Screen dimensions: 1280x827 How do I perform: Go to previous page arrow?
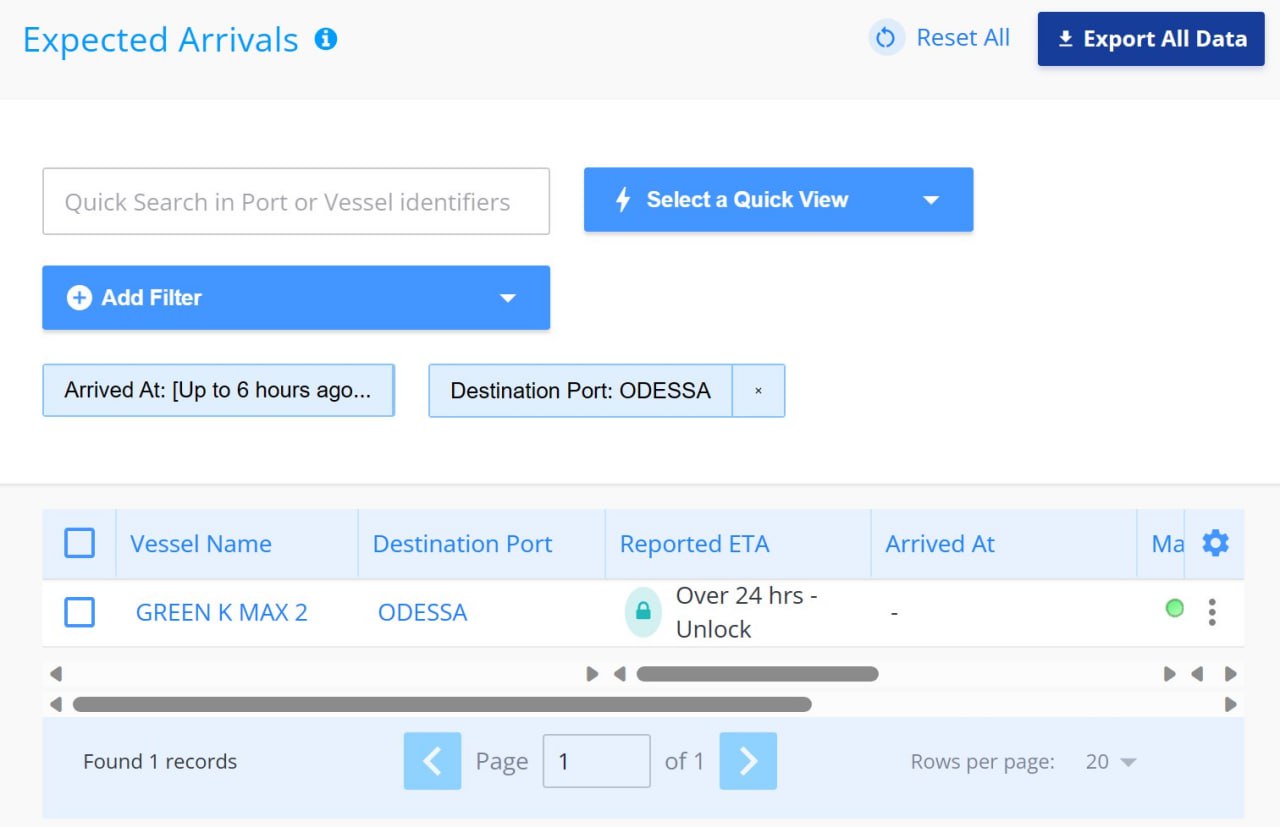(x=432, y=761)
